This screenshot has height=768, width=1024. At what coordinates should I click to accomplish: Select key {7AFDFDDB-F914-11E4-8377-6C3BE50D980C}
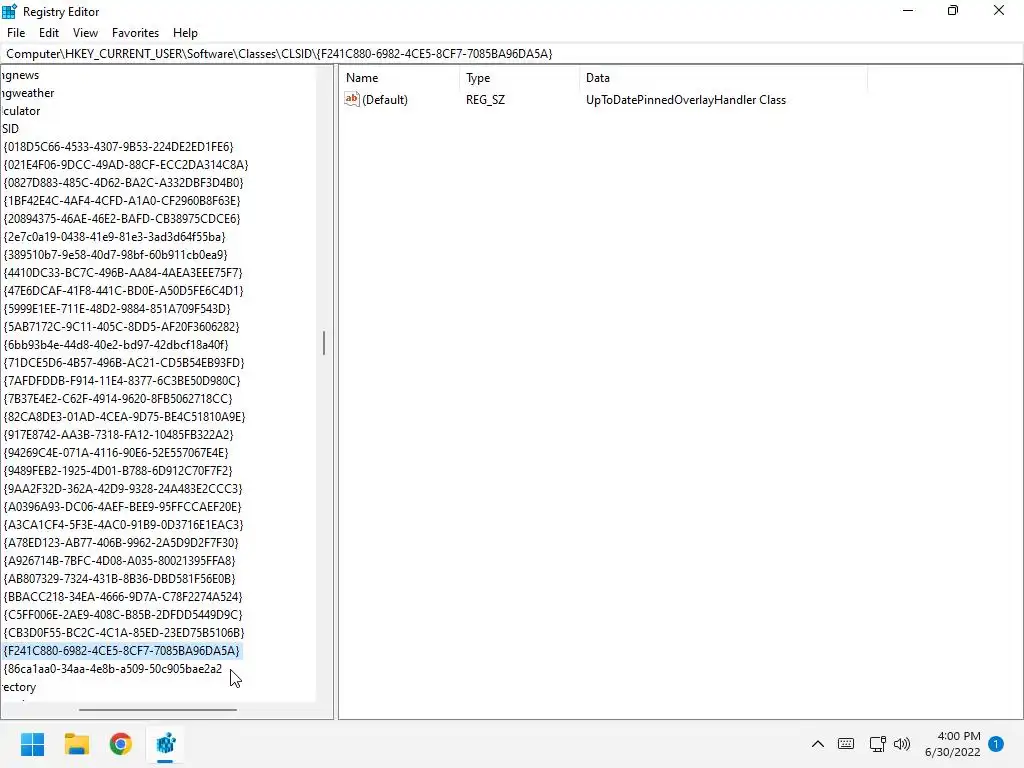click(x=121, y=380)
